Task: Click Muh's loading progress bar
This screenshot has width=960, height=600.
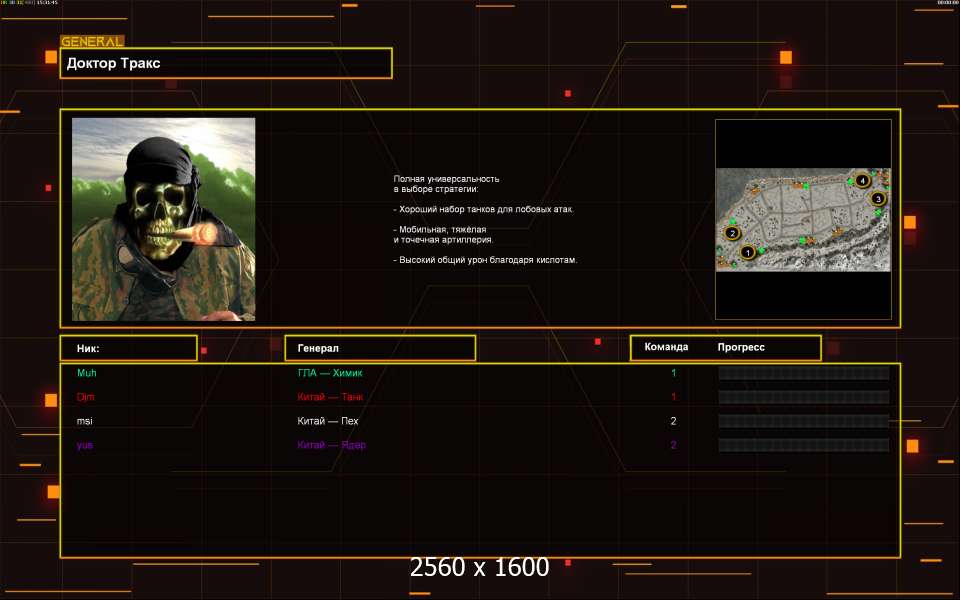Action: (803, 373)
